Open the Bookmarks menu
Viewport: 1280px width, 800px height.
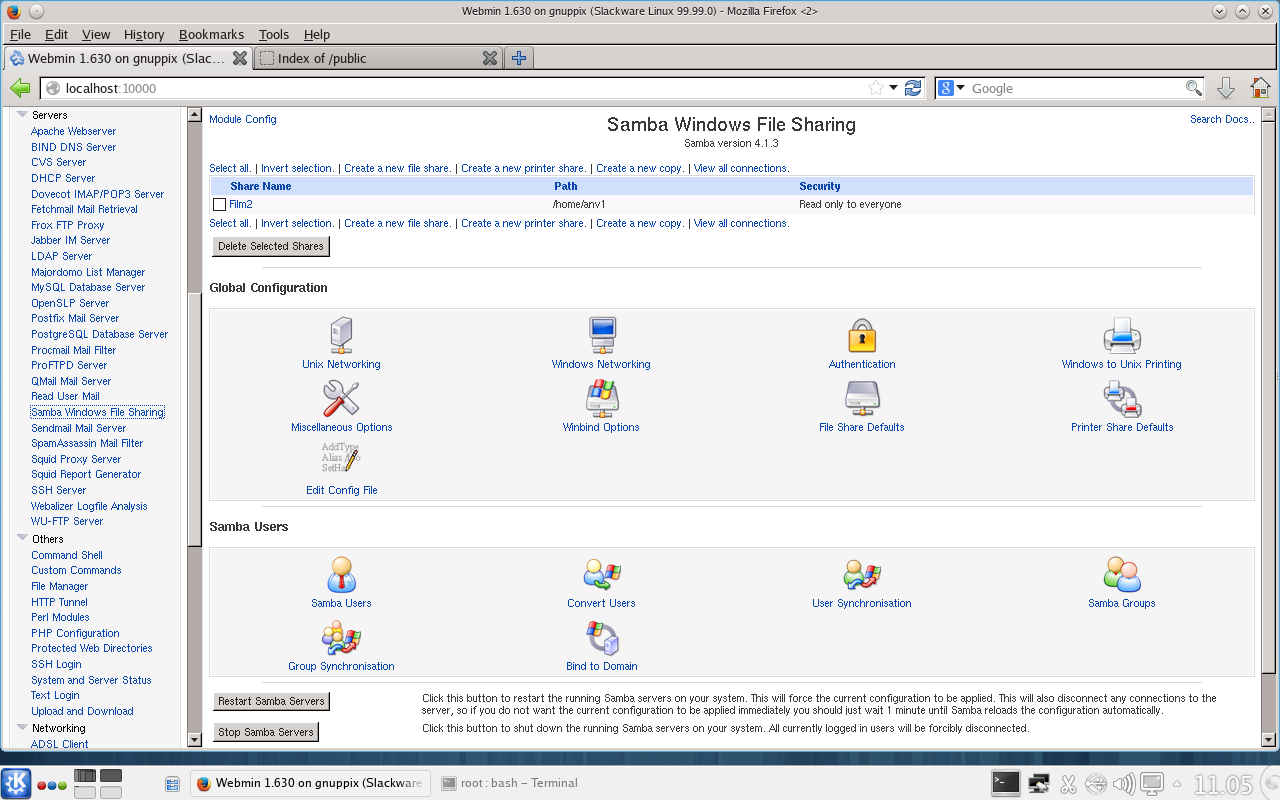click(211, 34)
